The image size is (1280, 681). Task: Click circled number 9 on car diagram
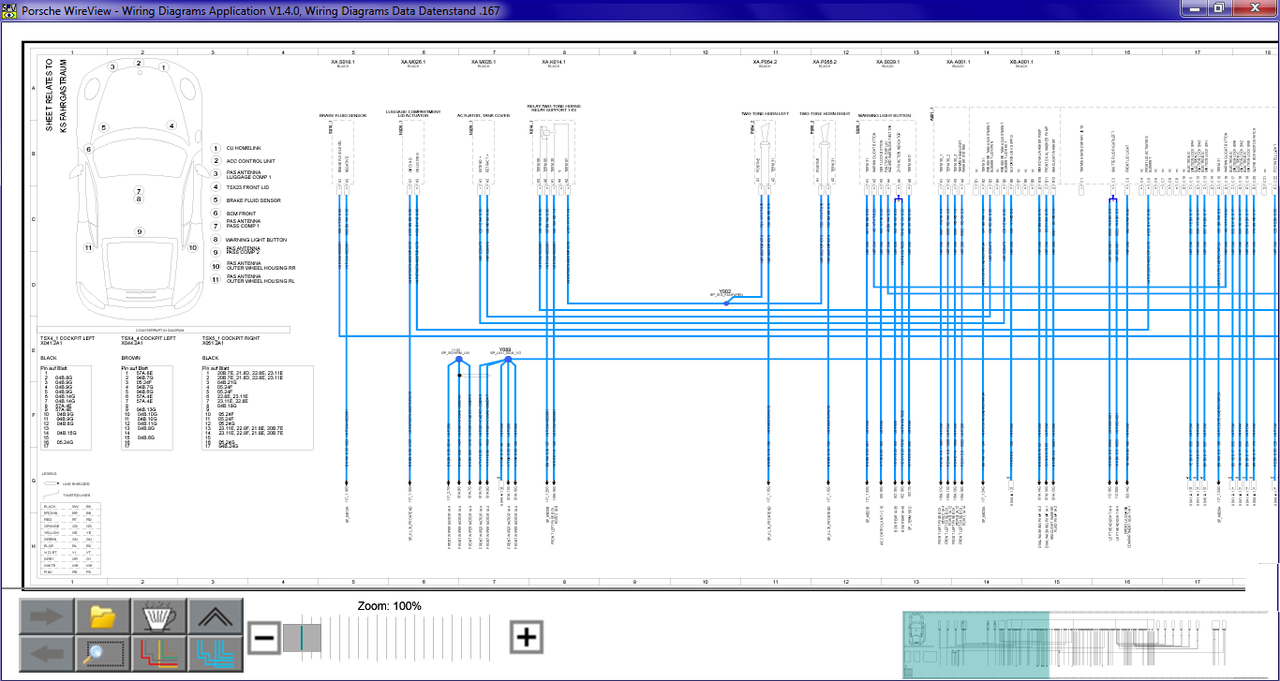(139, 232)
